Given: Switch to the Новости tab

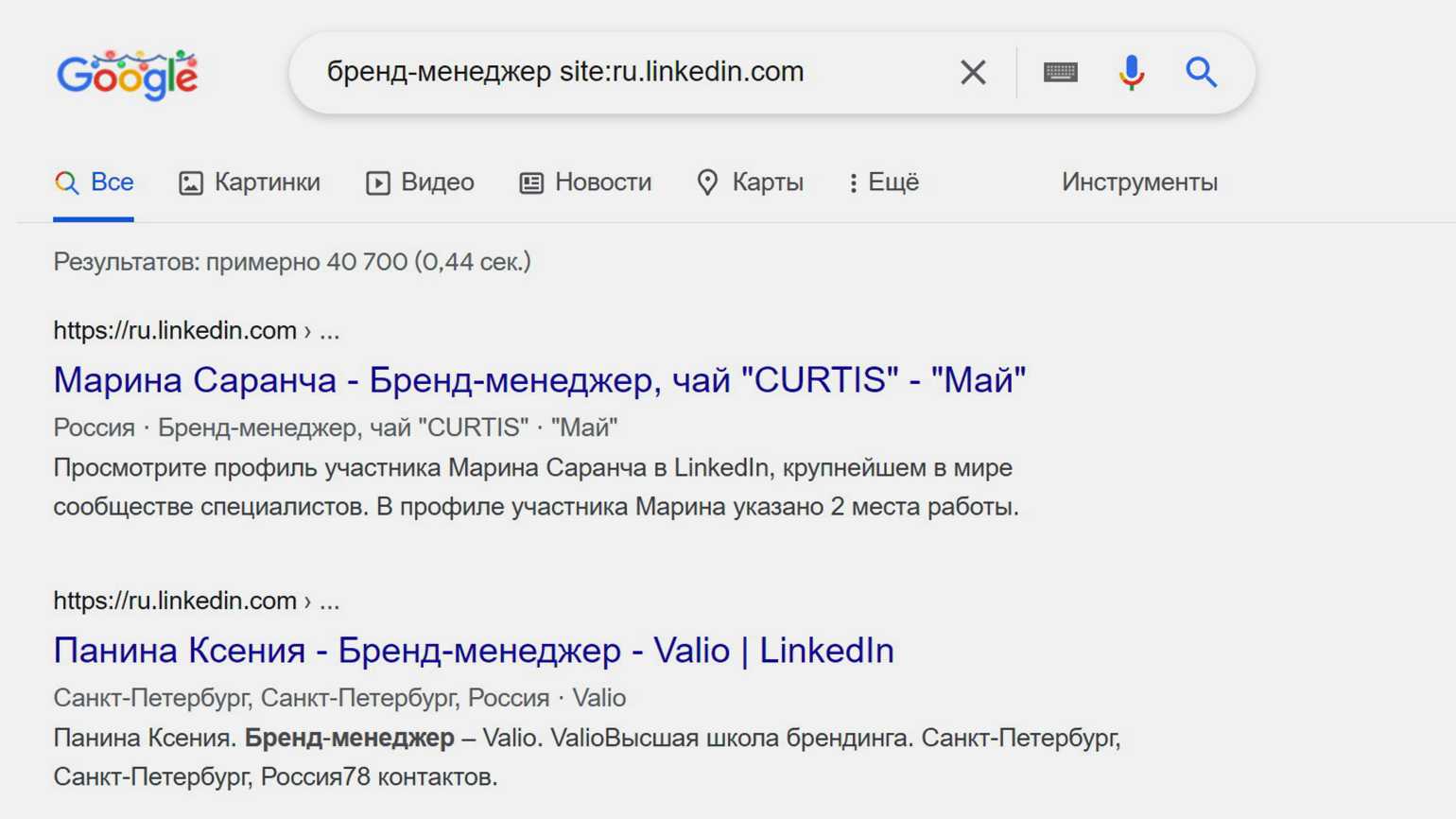Looking at the screenshot, I should (x=602, y=183).
